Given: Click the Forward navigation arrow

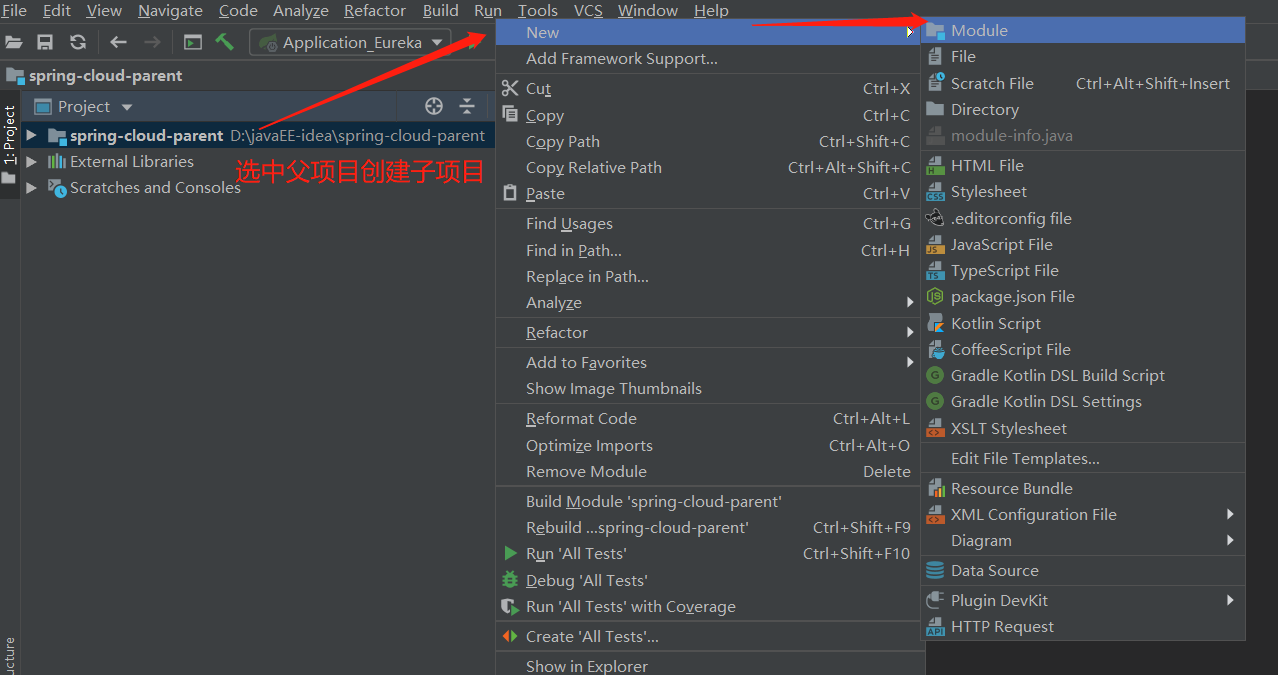Looking at the screenshot, I should (x=151, y=42).
